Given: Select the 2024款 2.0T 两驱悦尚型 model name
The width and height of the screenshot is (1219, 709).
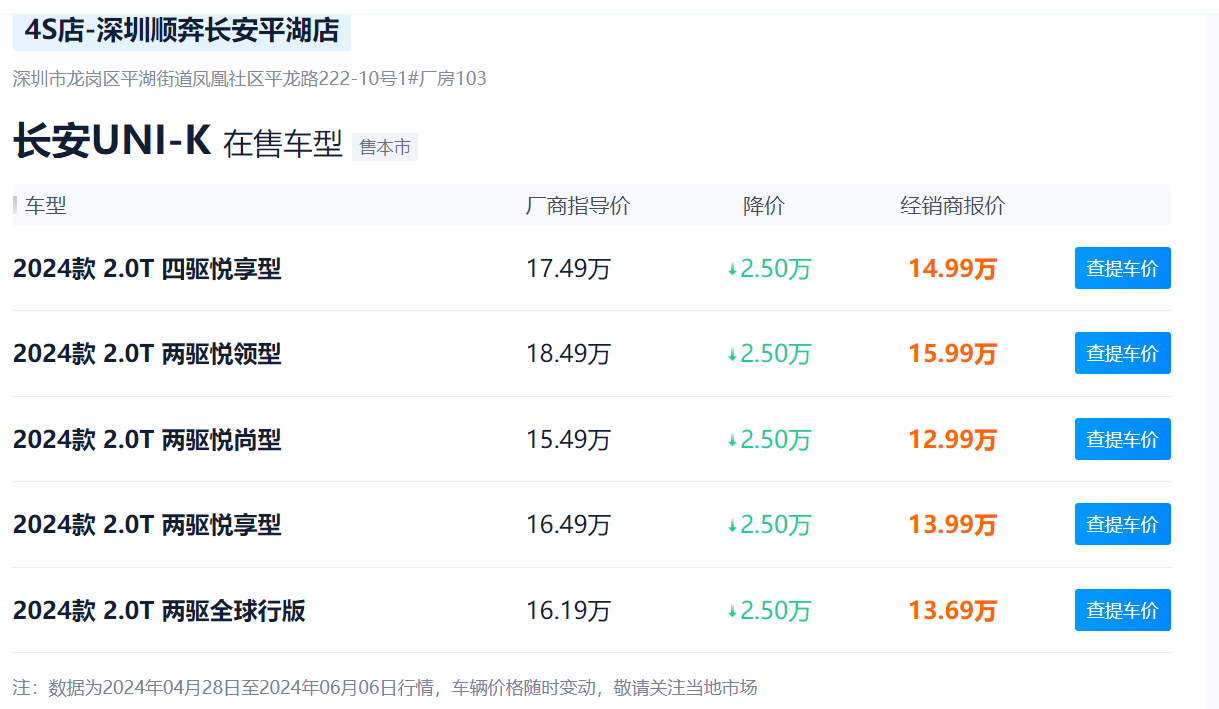Looking at the screenshot, I should [147, 440].
